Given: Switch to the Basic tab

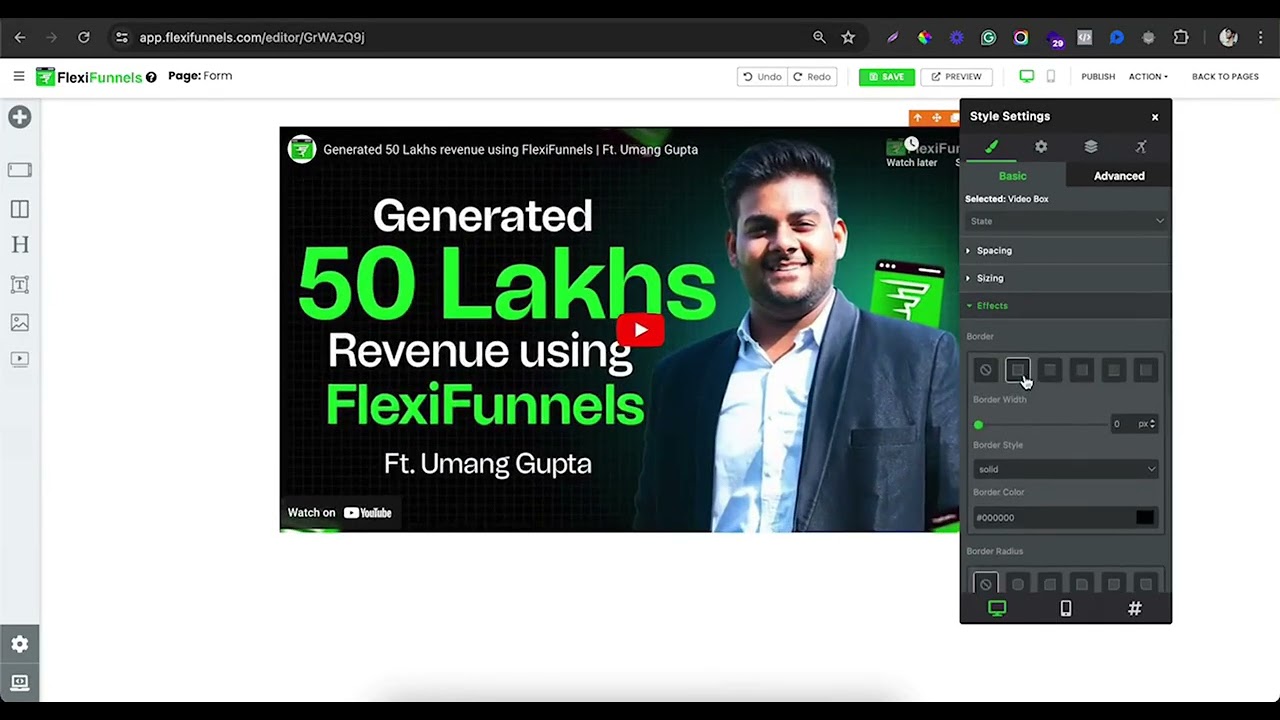Looking at the screenshot, I should pos(1013,176).
